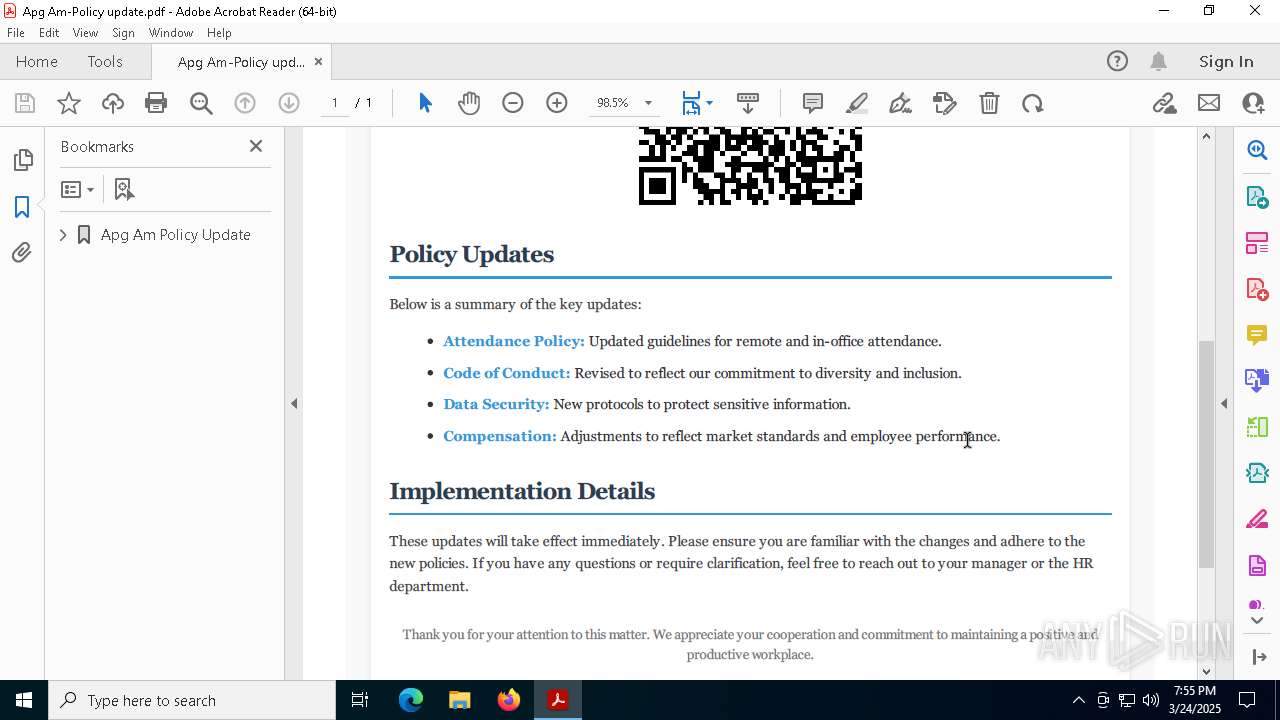View notifications bell
The width and height of the screenshot is (1280, 720).
(x=1158, y=62)
